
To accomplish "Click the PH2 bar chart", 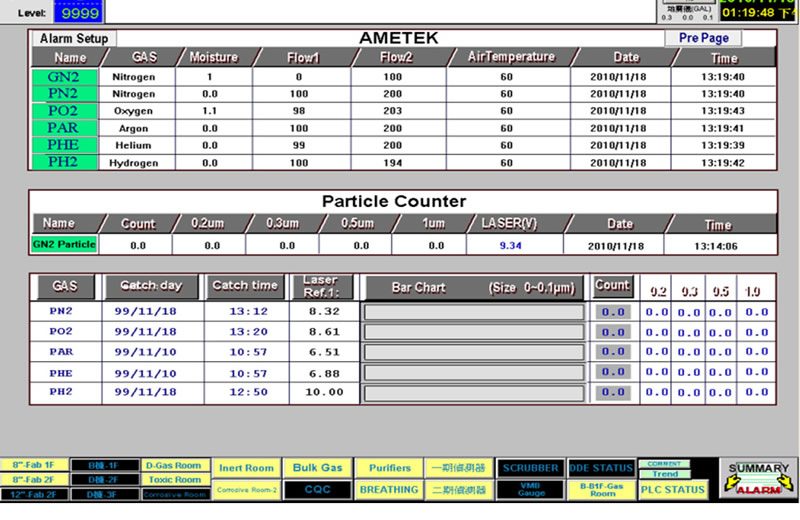I will click(474, 393).
